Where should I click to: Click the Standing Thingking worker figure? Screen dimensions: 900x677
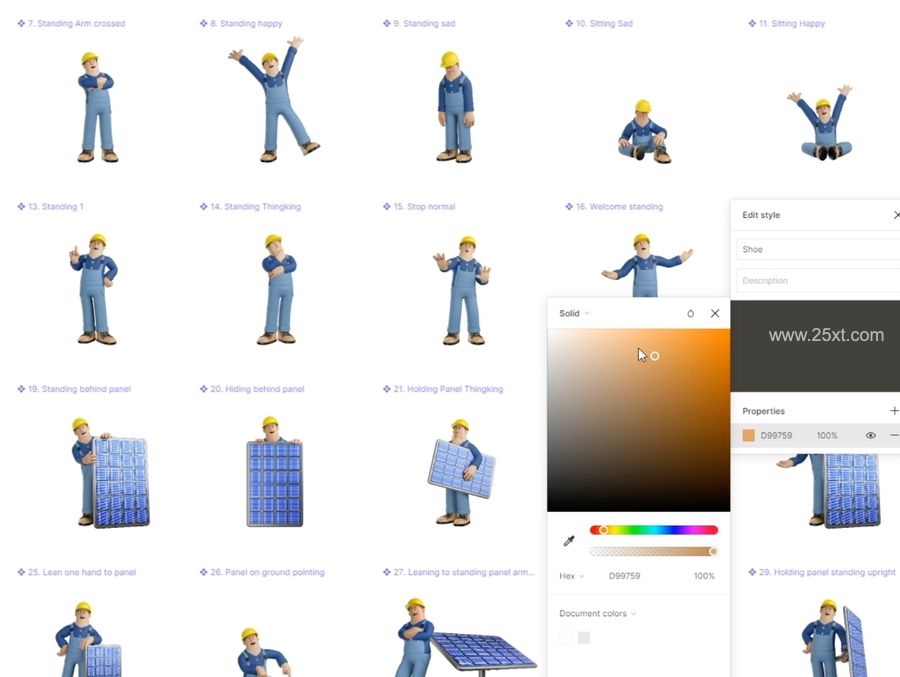(x=277, y=289)
